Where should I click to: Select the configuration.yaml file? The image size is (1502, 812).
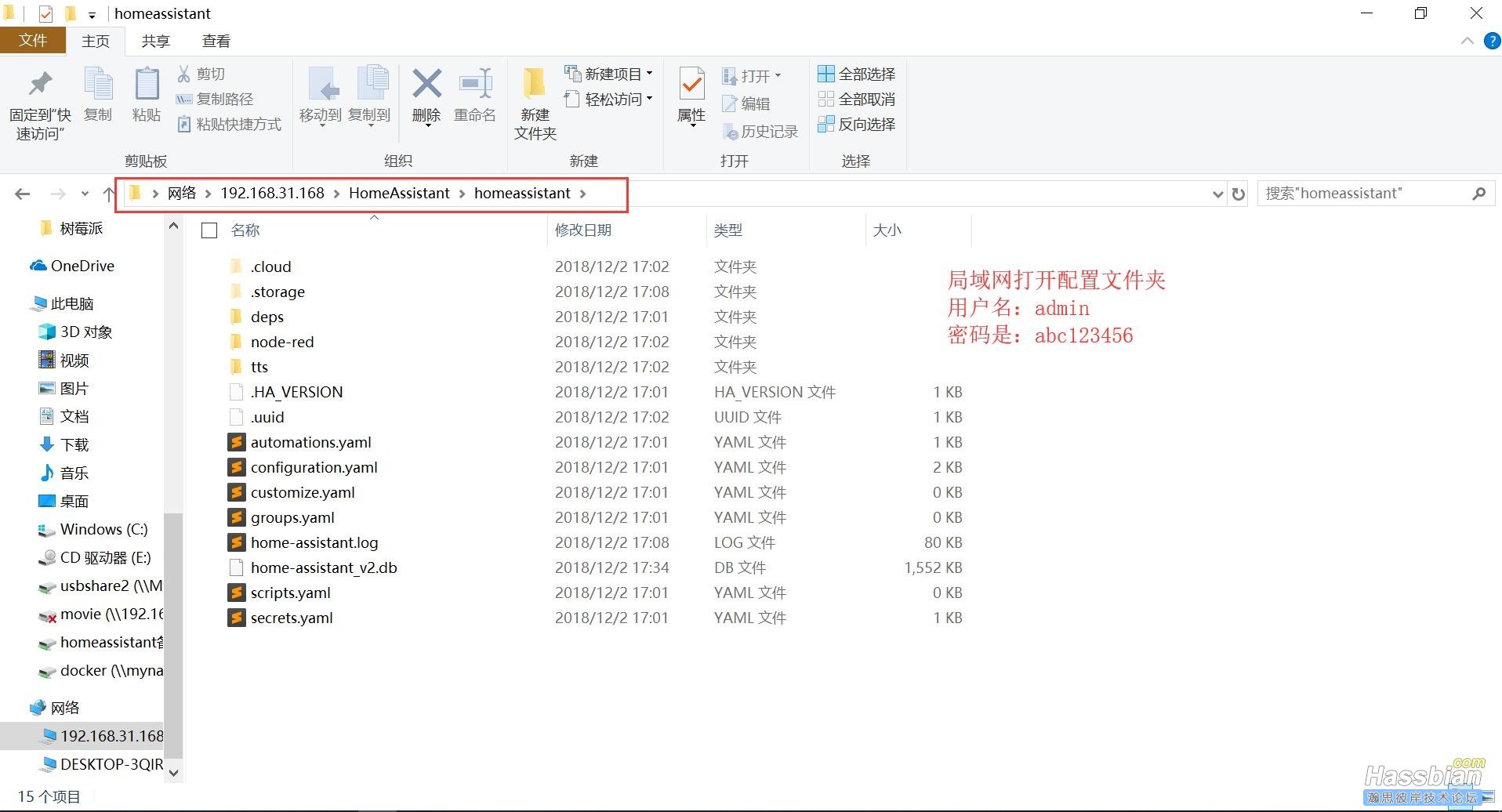click(314, 467)
